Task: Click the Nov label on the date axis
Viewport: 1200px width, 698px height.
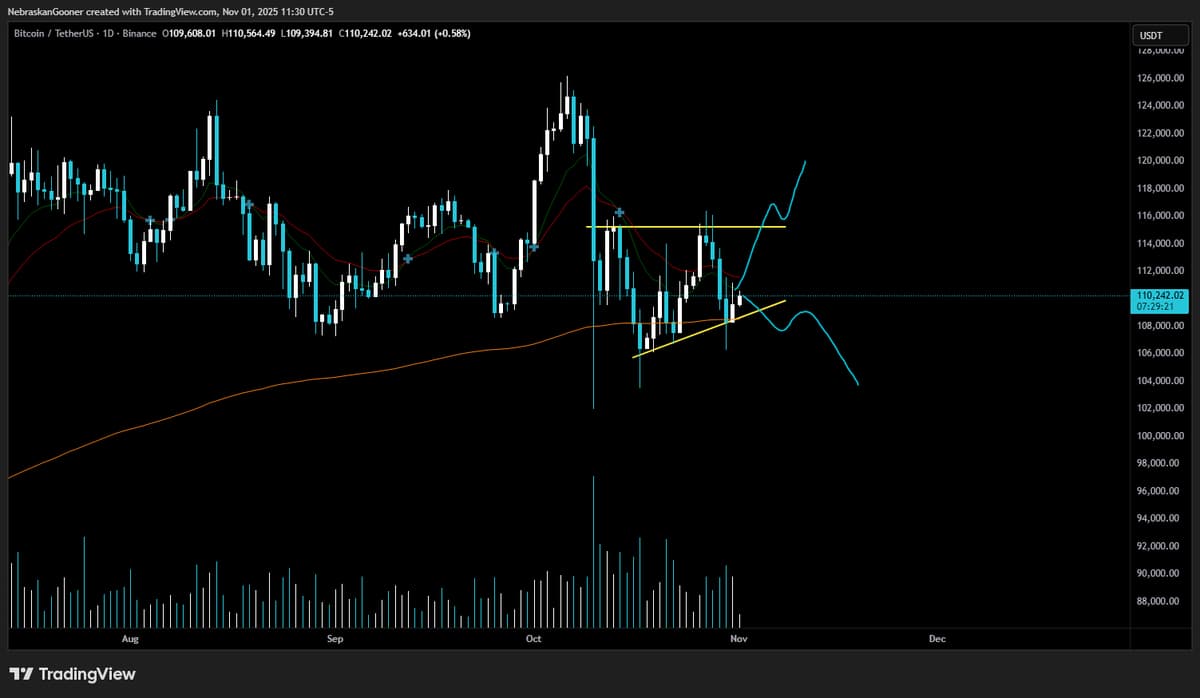Action: coord(738,638)
